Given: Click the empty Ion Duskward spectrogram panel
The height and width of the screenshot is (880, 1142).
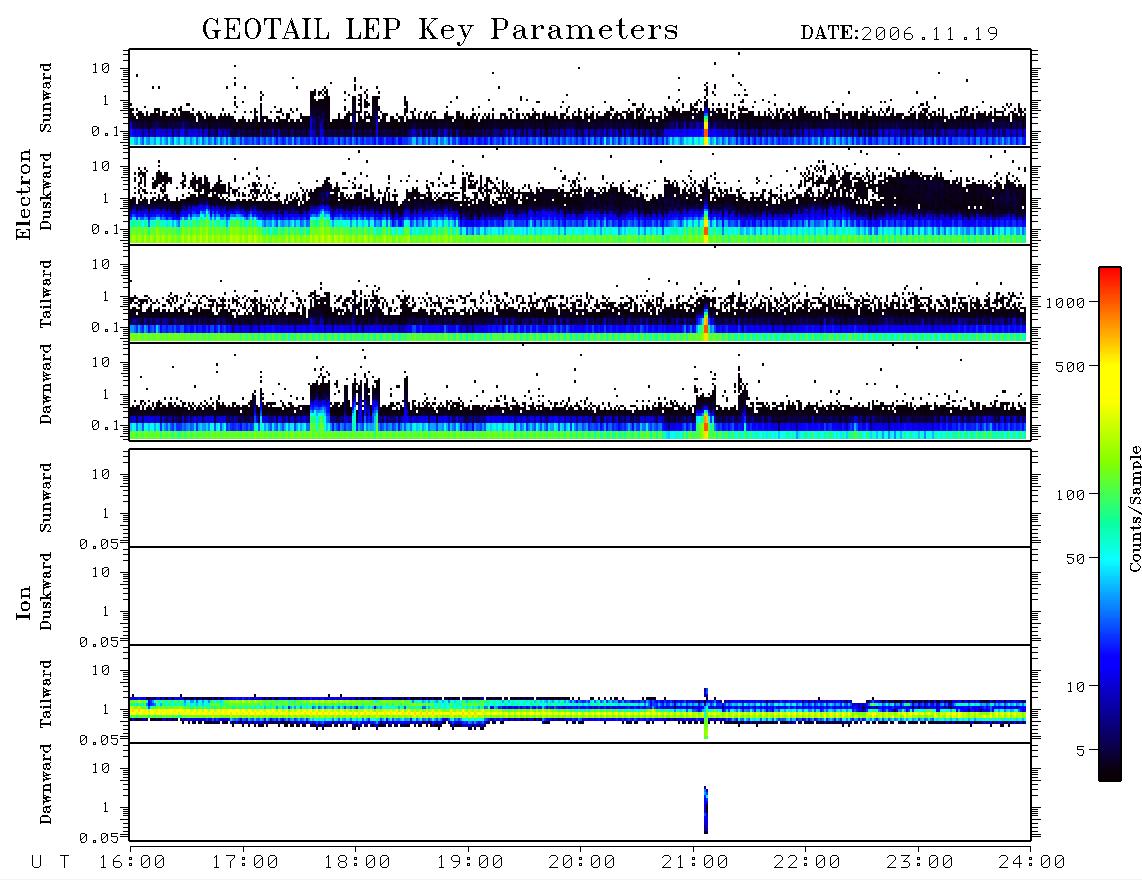Looking at the screenshot, I should (580, 596).
